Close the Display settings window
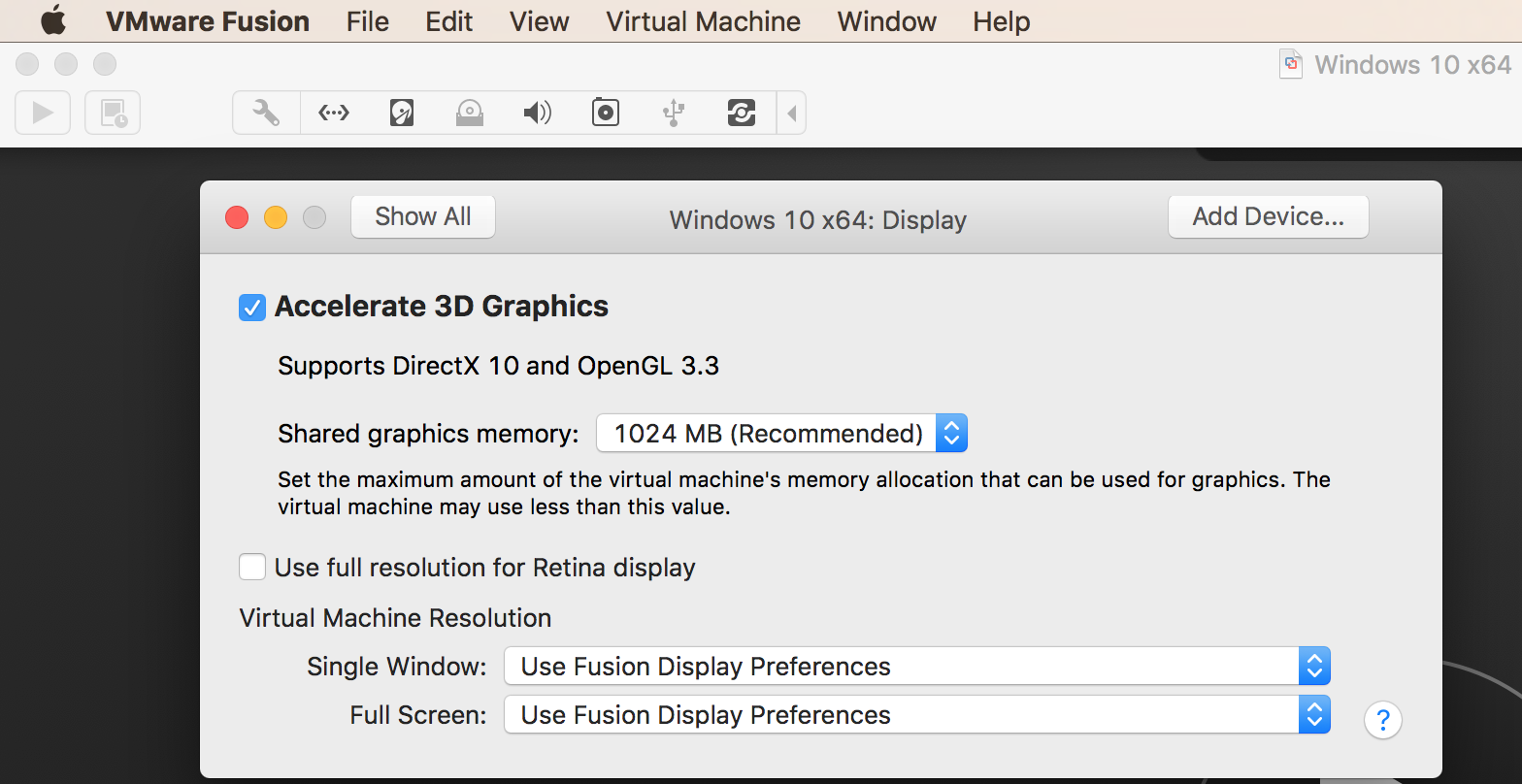The height and width of the screenshot is (784, 1522). (237, 217)
